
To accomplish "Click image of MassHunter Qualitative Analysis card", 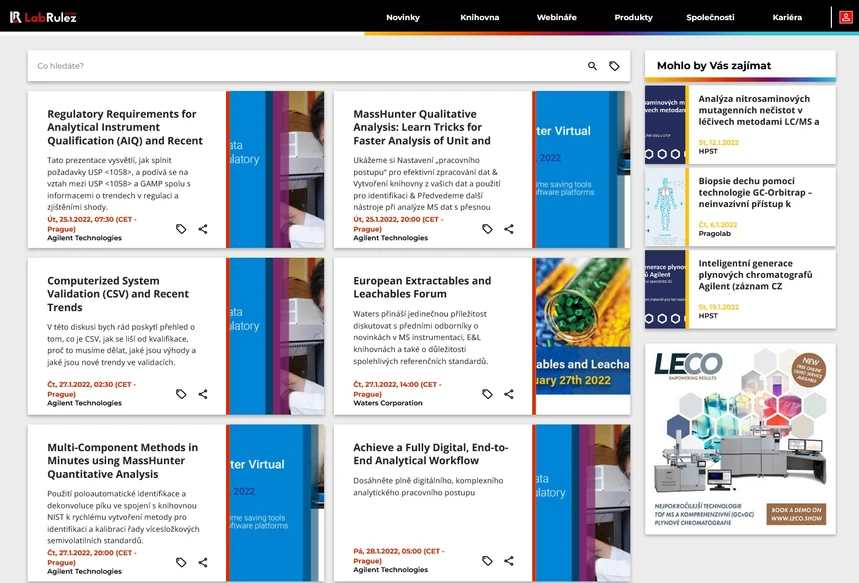I will (x=581, y=169).
